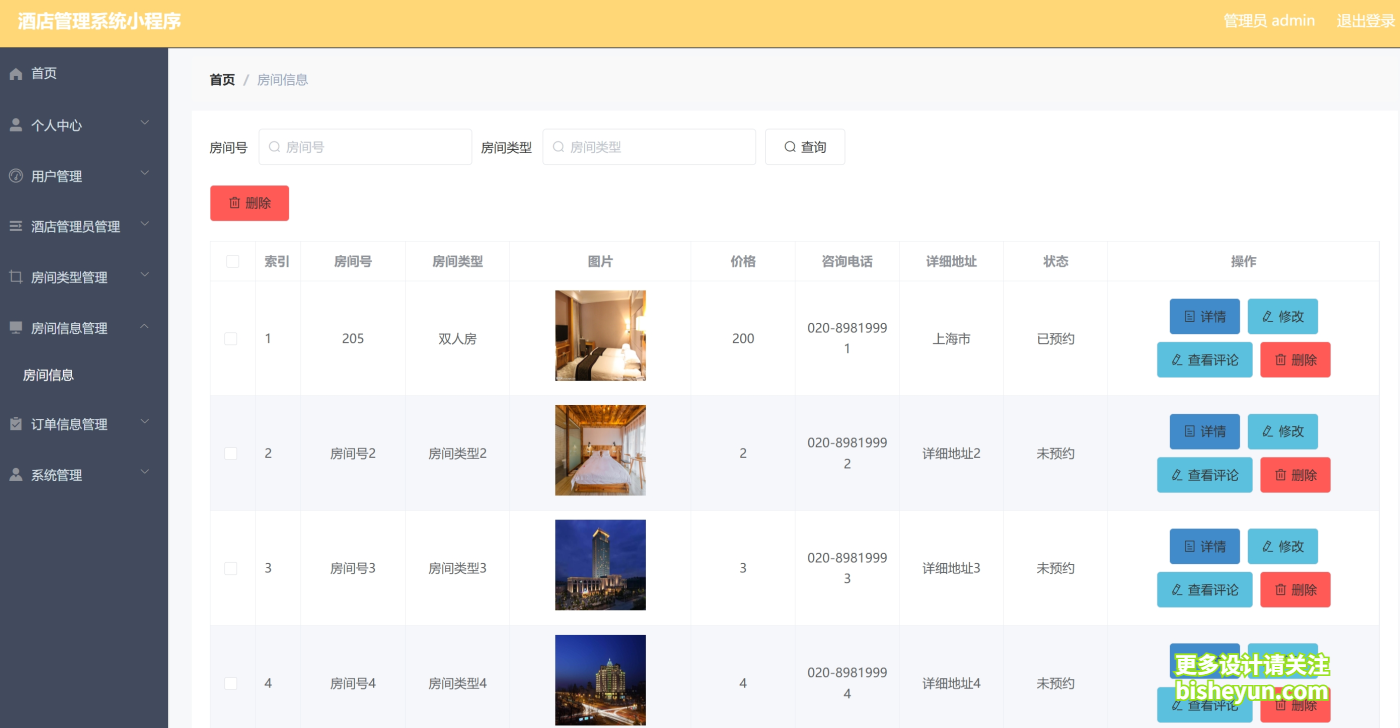
Task: Navigate to 首页 in the breadcrumb
Action: tap(222, 79)
